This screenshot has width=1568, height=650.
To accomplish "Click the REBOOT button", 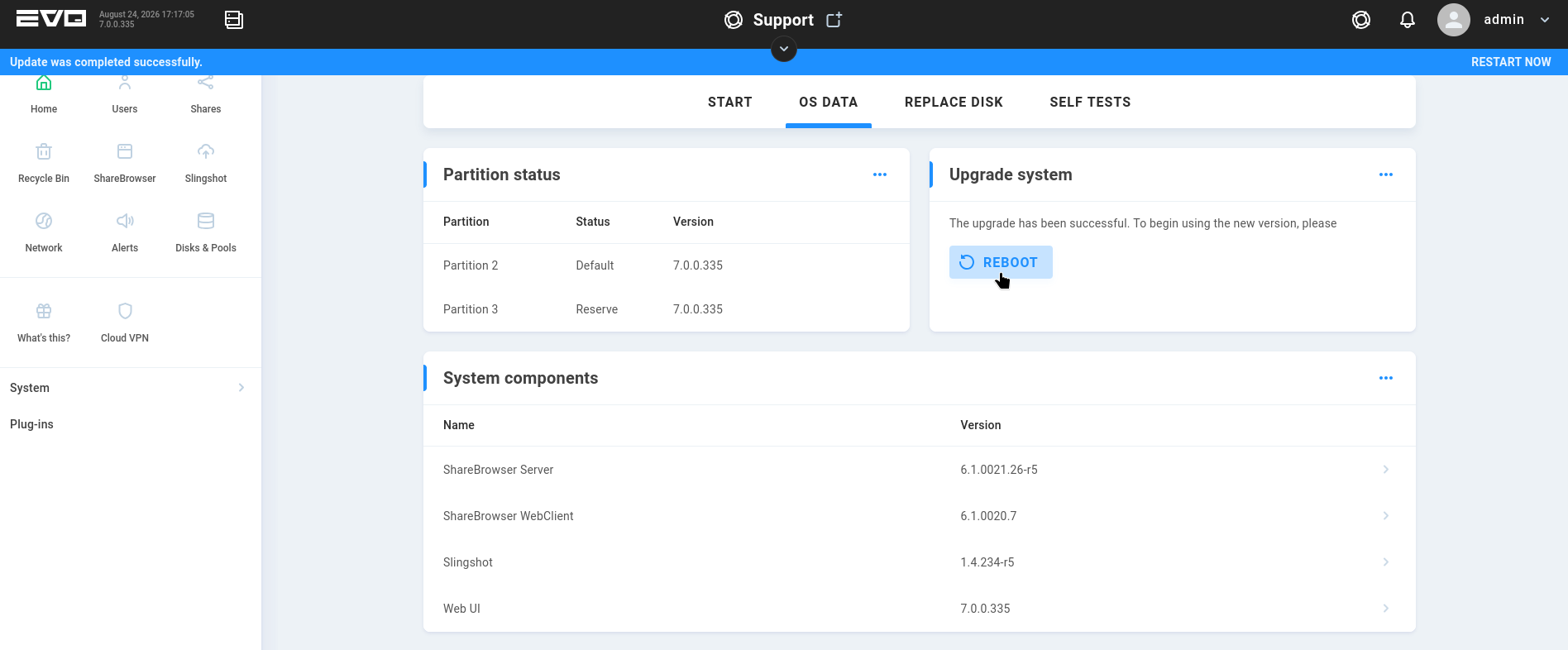I will [1001, 262].
